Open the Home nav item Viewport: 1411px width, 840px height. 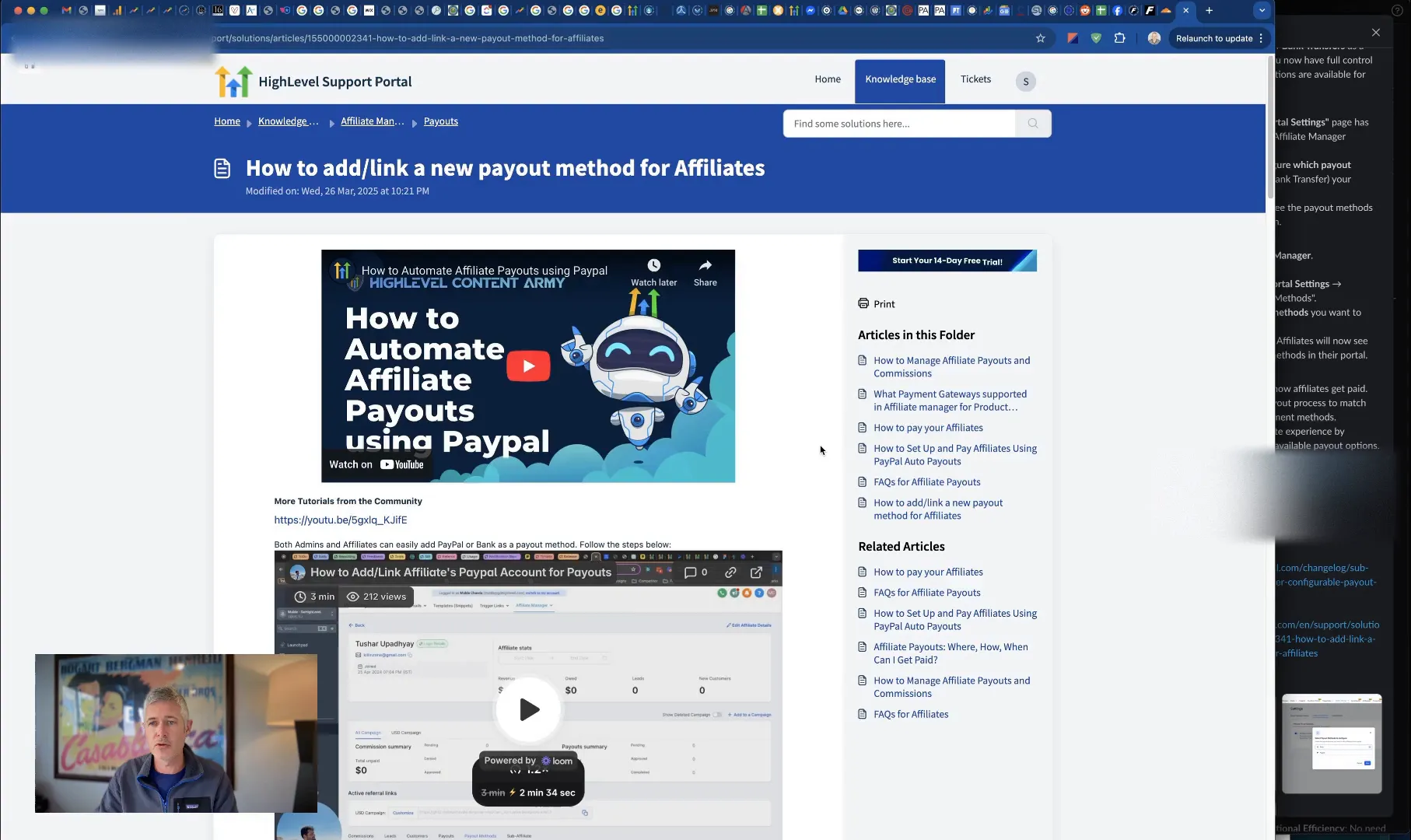click(x=828, y=79)
